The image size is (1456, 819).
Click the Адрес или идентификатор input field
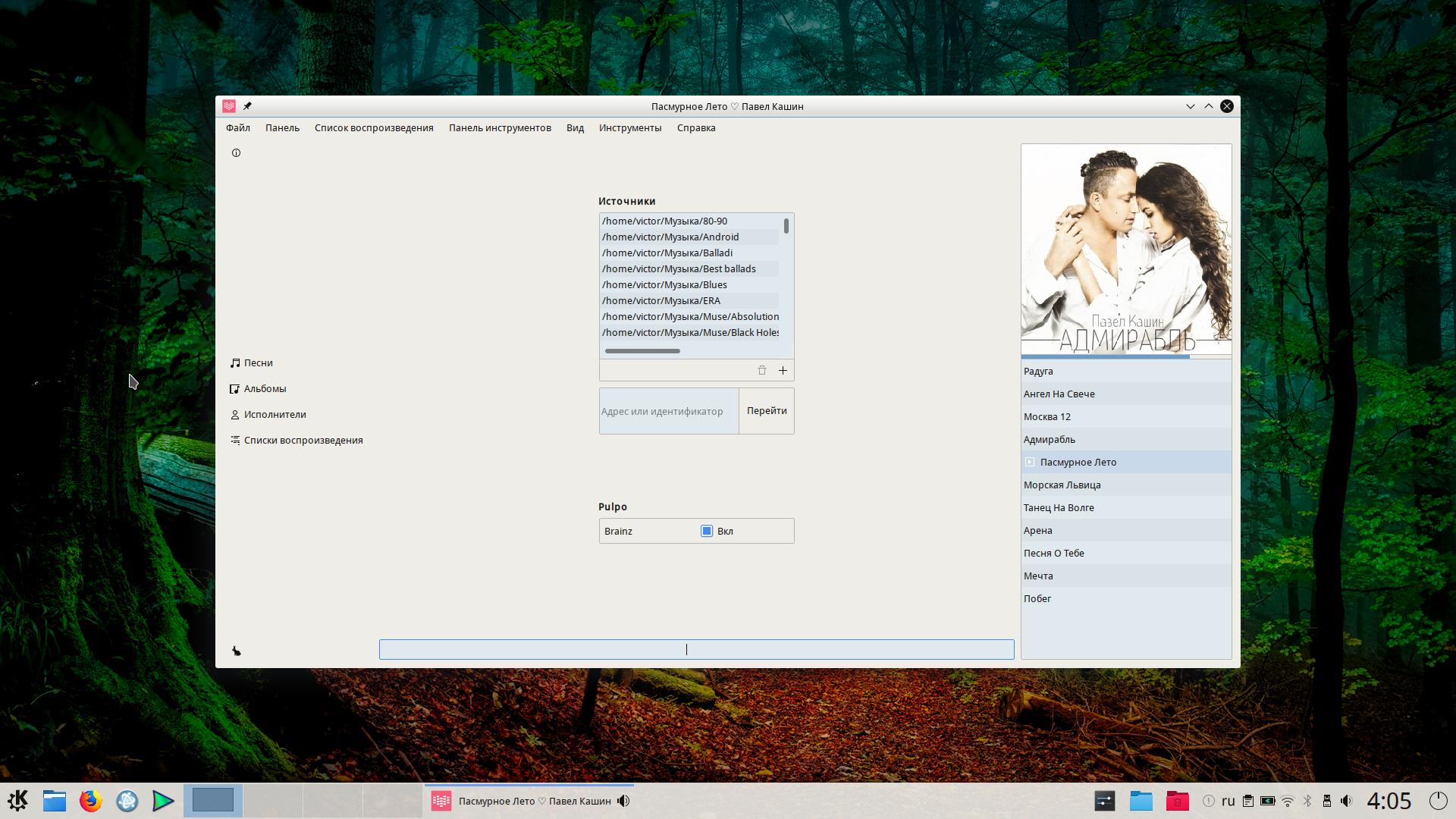(x=668, y=411)
